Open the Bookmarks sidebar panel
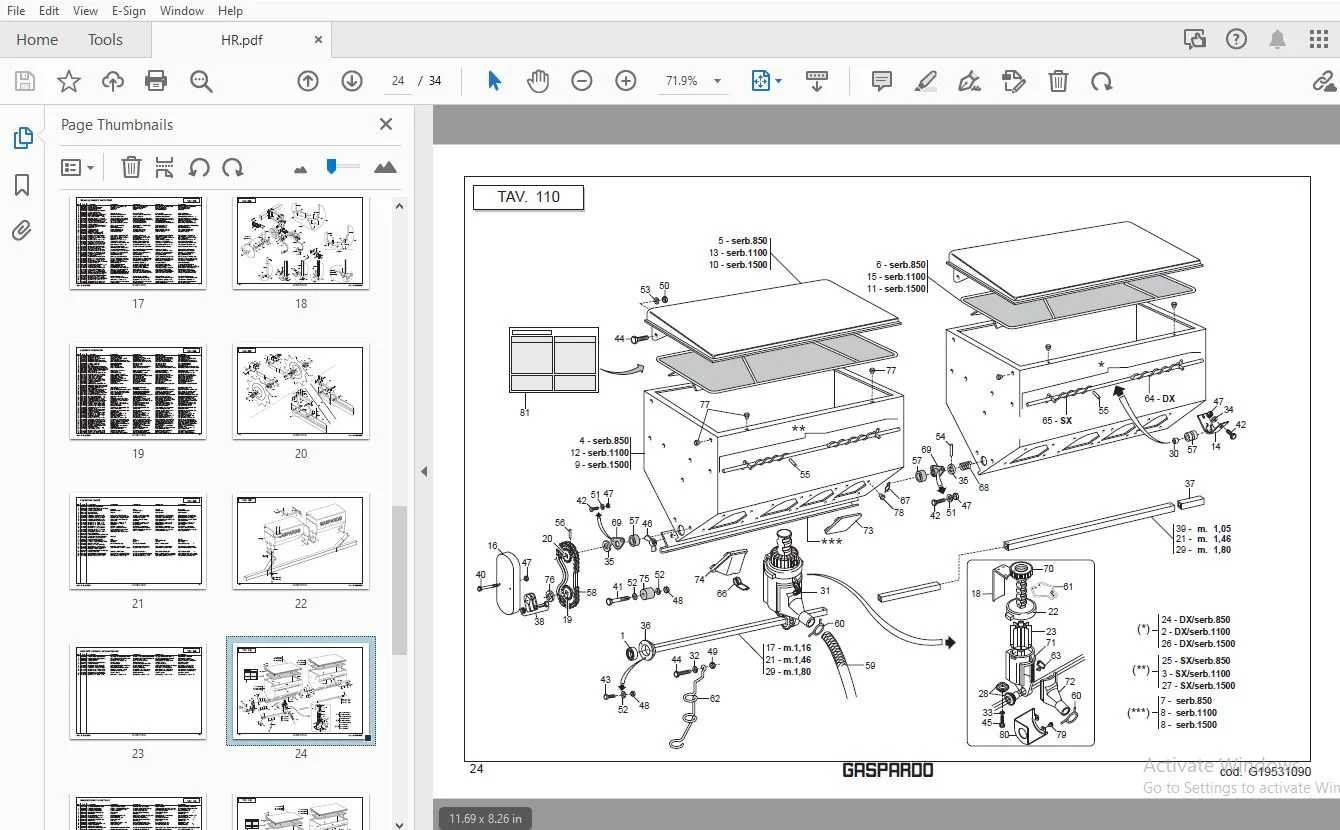Screen dimensions: 1340x830 22,185
